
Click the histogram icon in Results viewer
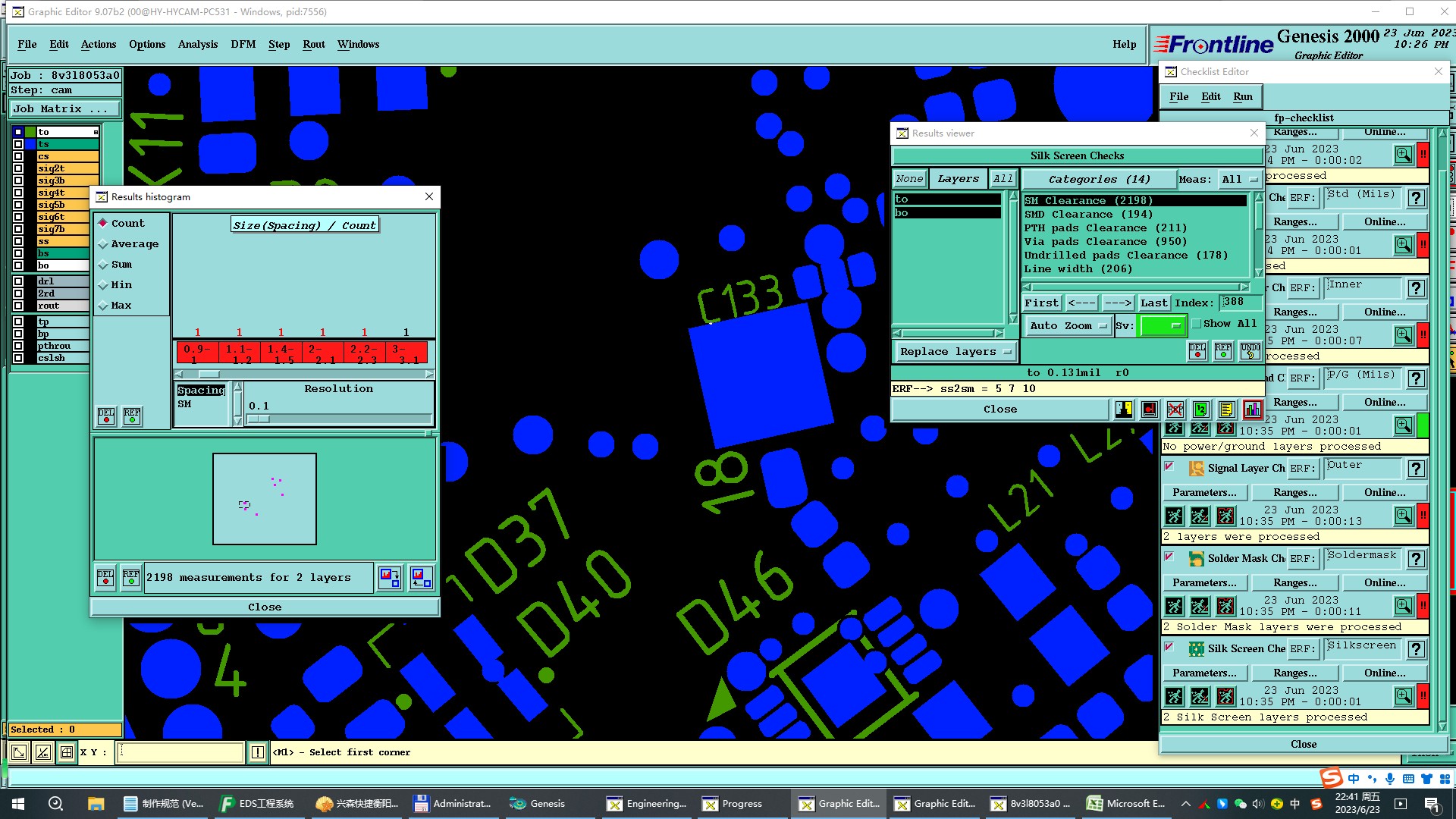point(1252,410)
